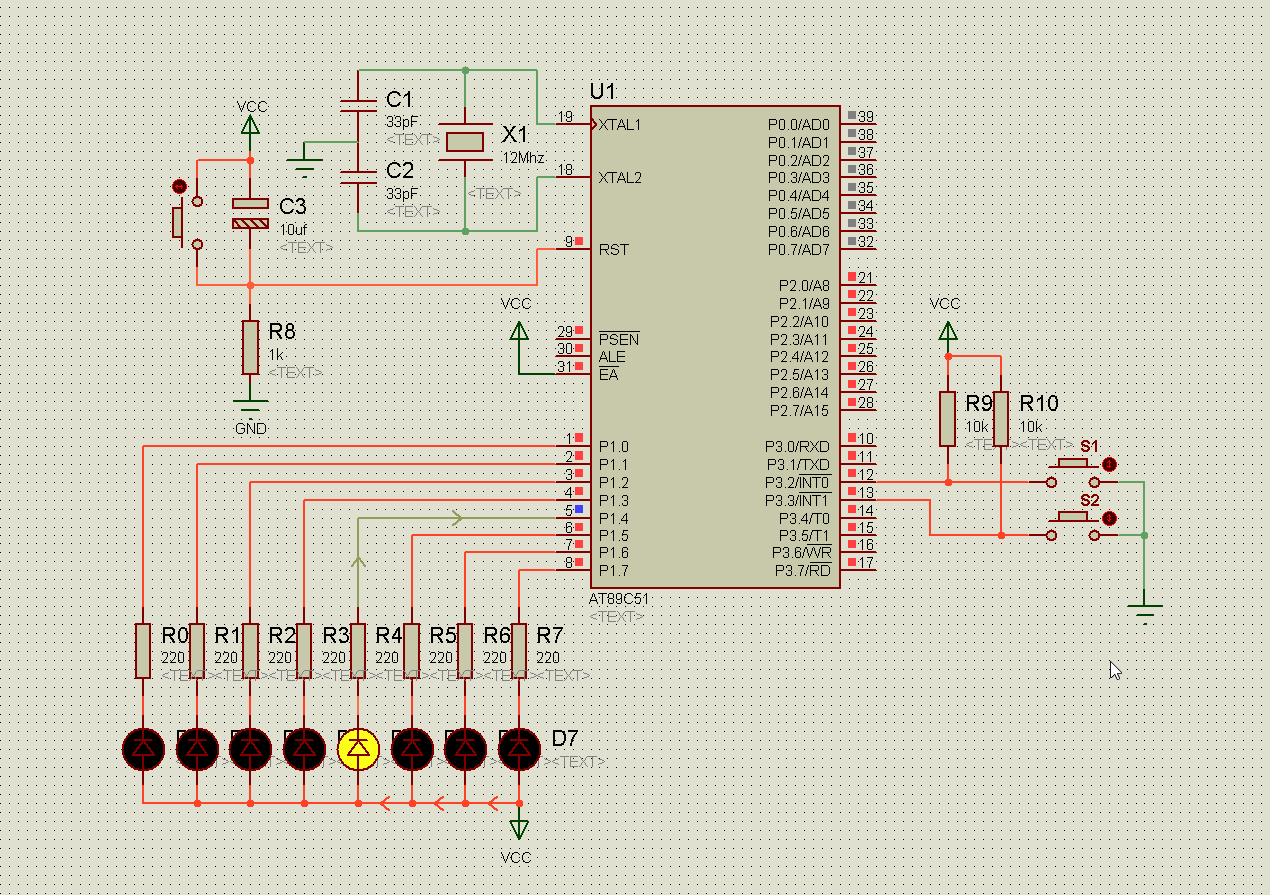
Task: Select pull-up resistor R9 body
Action: [x=948, y=418]
